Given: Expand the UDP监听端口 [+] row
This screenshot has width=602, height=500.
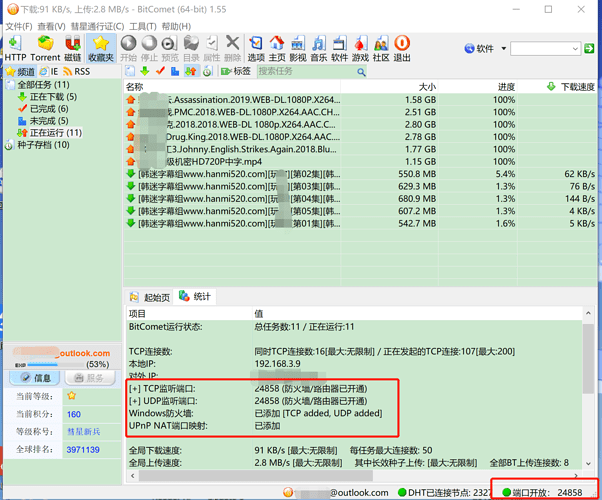Looking at the screenshot, I should [134, 401].
